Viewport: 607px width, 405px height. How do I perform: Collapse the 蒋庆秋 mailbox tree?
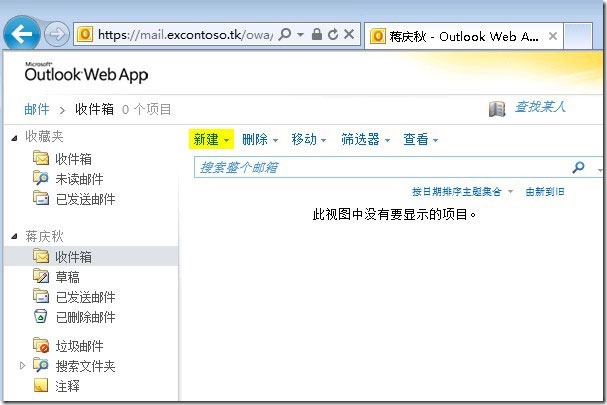(x=12, y=237)
